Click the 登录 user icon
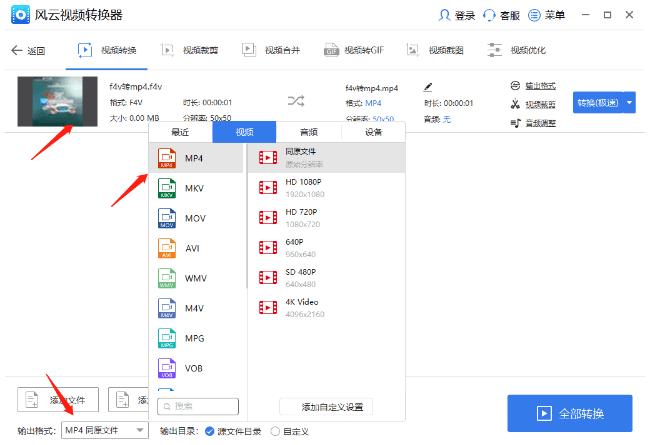 444,15
